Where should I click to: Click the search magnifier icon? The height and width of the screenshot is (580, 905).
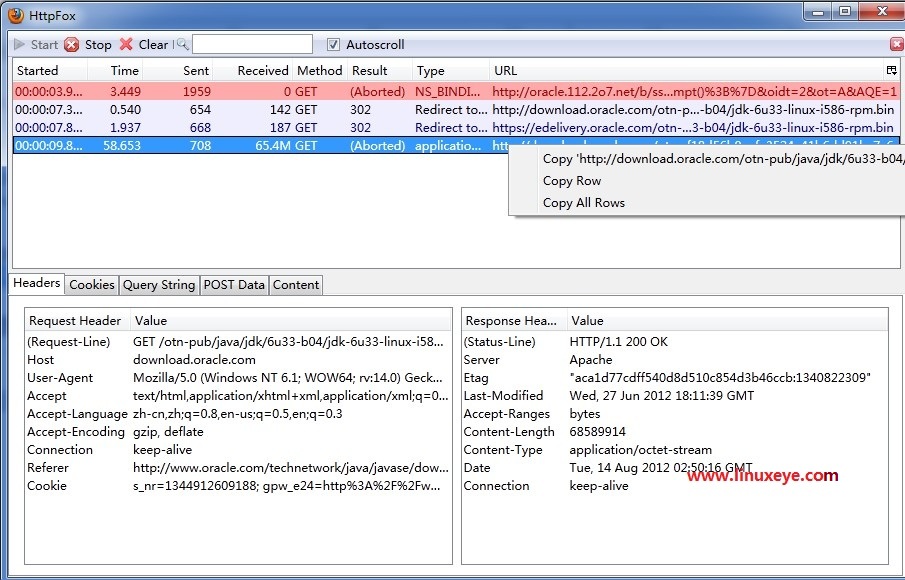(x=182, y=44)
